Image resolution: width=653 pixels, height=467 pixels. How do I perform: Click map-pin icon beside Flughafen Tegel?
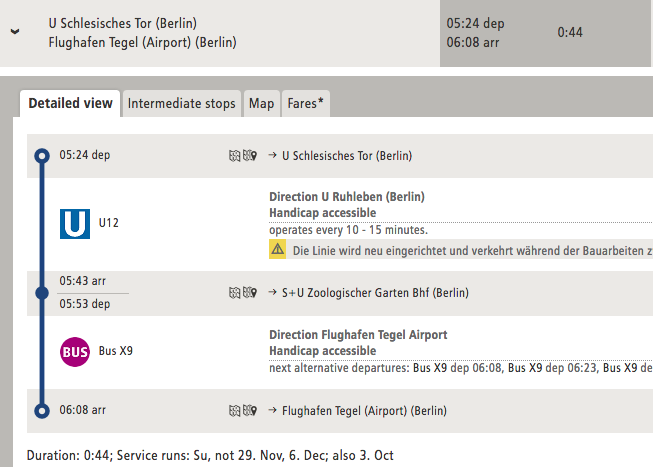pos(251,410)
